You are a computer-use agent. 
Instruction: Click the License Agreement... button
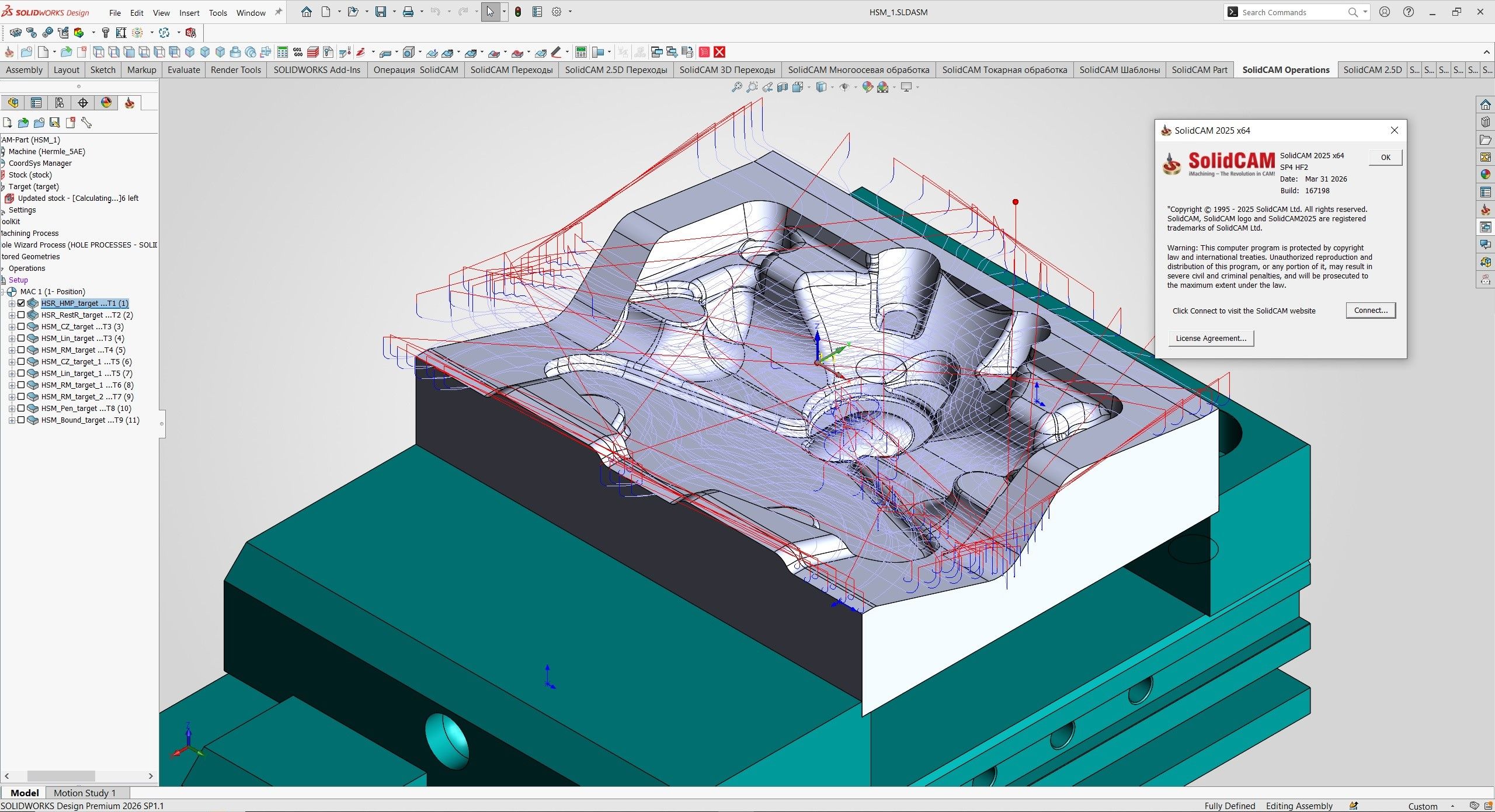[1211, 338]
